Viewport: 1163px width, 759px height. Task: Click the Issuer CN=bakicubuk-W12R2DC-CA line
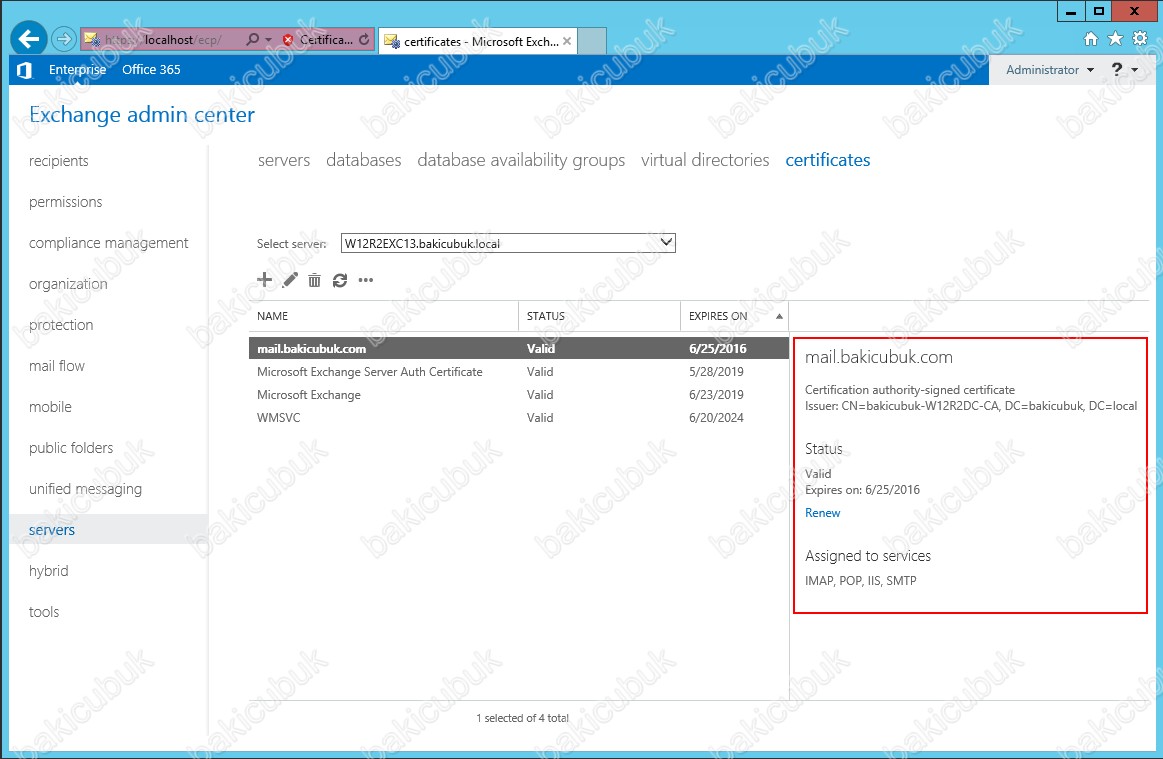tap(971, 406)
